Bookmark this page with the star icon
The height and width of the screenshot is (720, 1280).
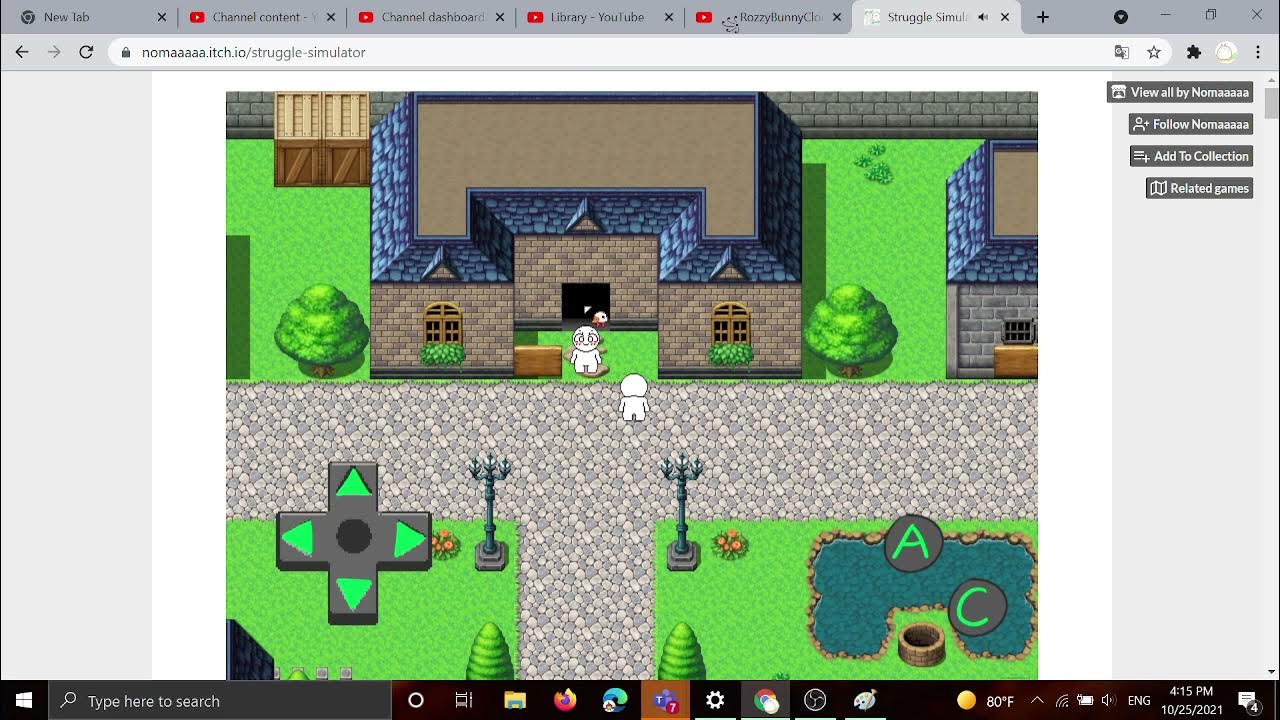coord(1154,52)
